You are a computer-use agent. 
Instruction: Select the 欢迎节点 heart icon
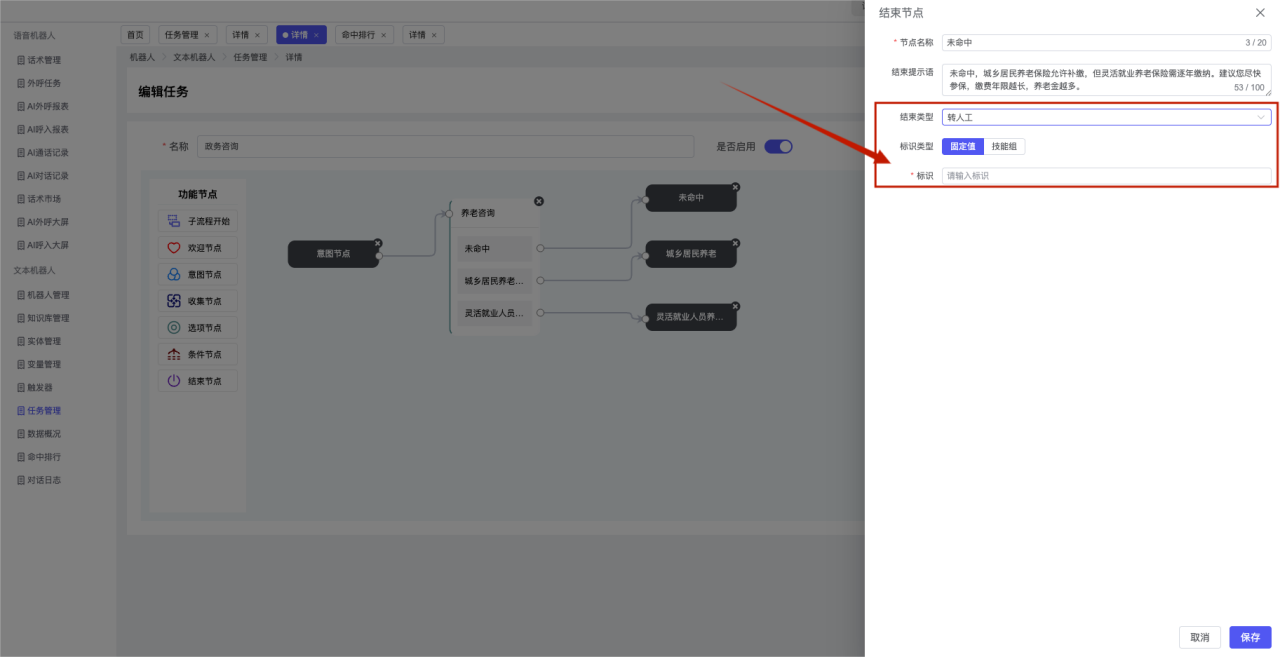pyautogui.click(x=174, y=248)
